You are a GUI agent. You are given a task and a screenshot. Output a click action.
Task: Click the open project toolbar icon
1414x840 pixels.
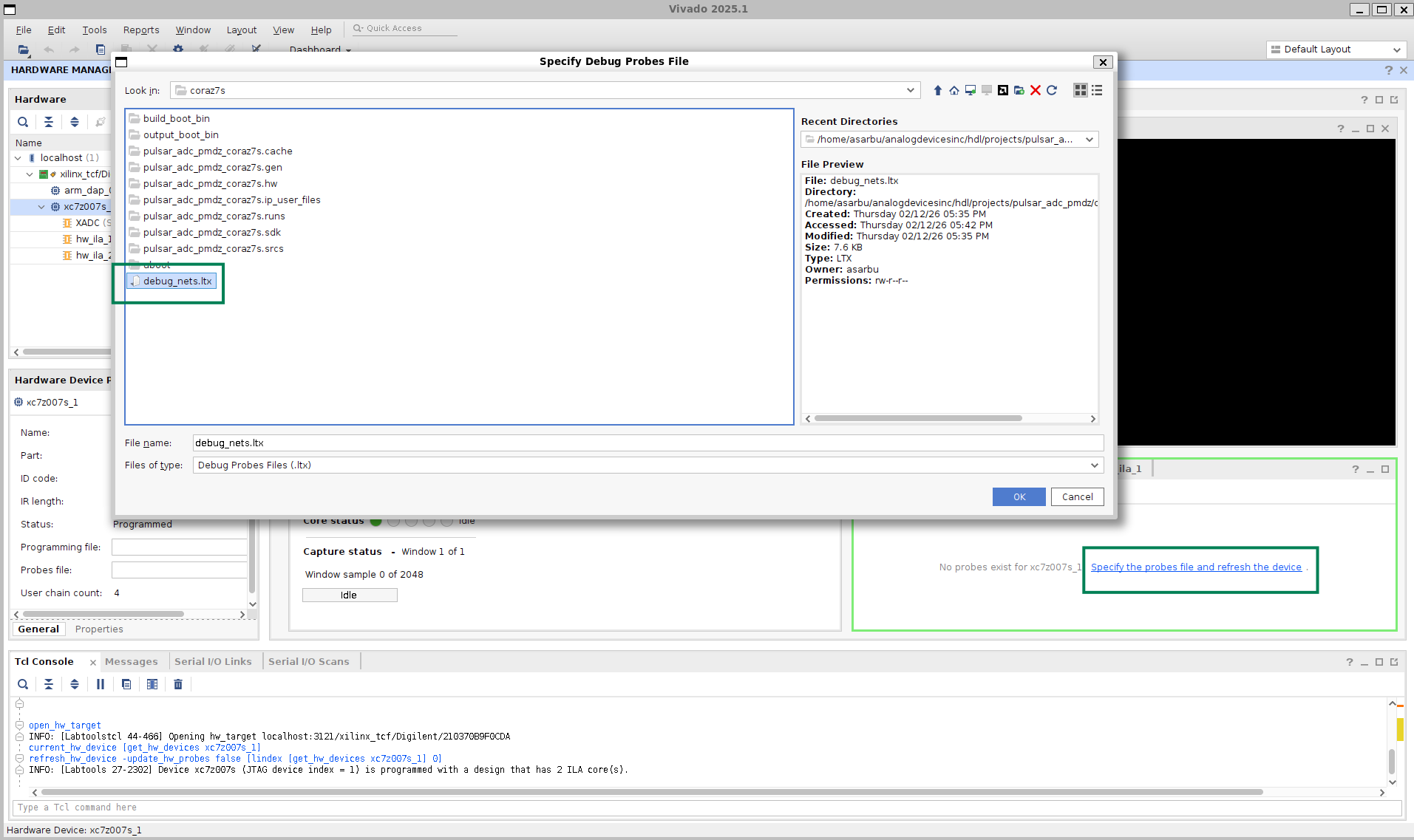coord(24,49)
